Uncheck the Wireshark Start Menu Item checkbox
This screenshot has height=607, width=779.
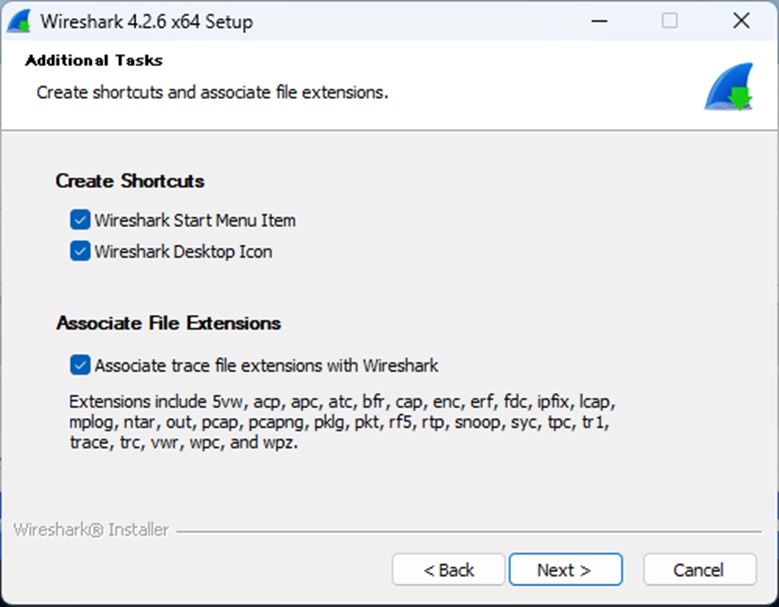point(80,220)
